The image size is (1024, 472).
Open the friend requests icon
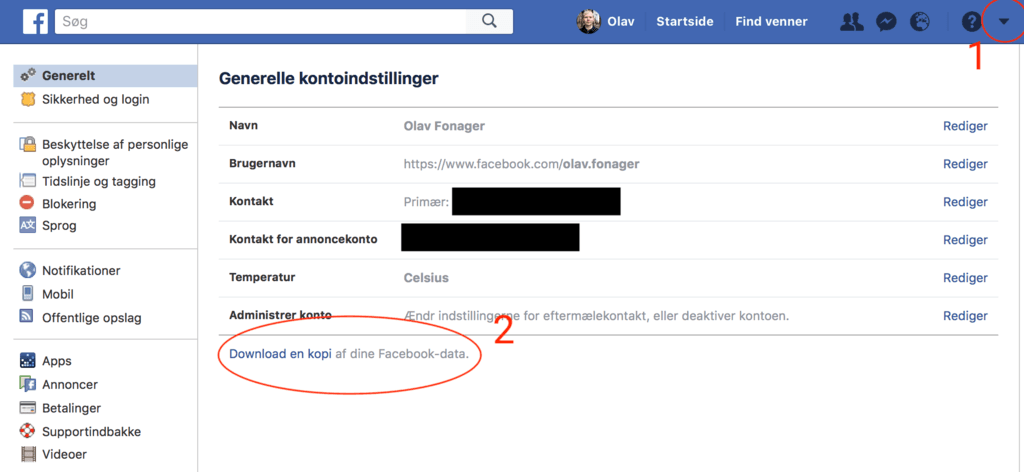coord(852,22)
